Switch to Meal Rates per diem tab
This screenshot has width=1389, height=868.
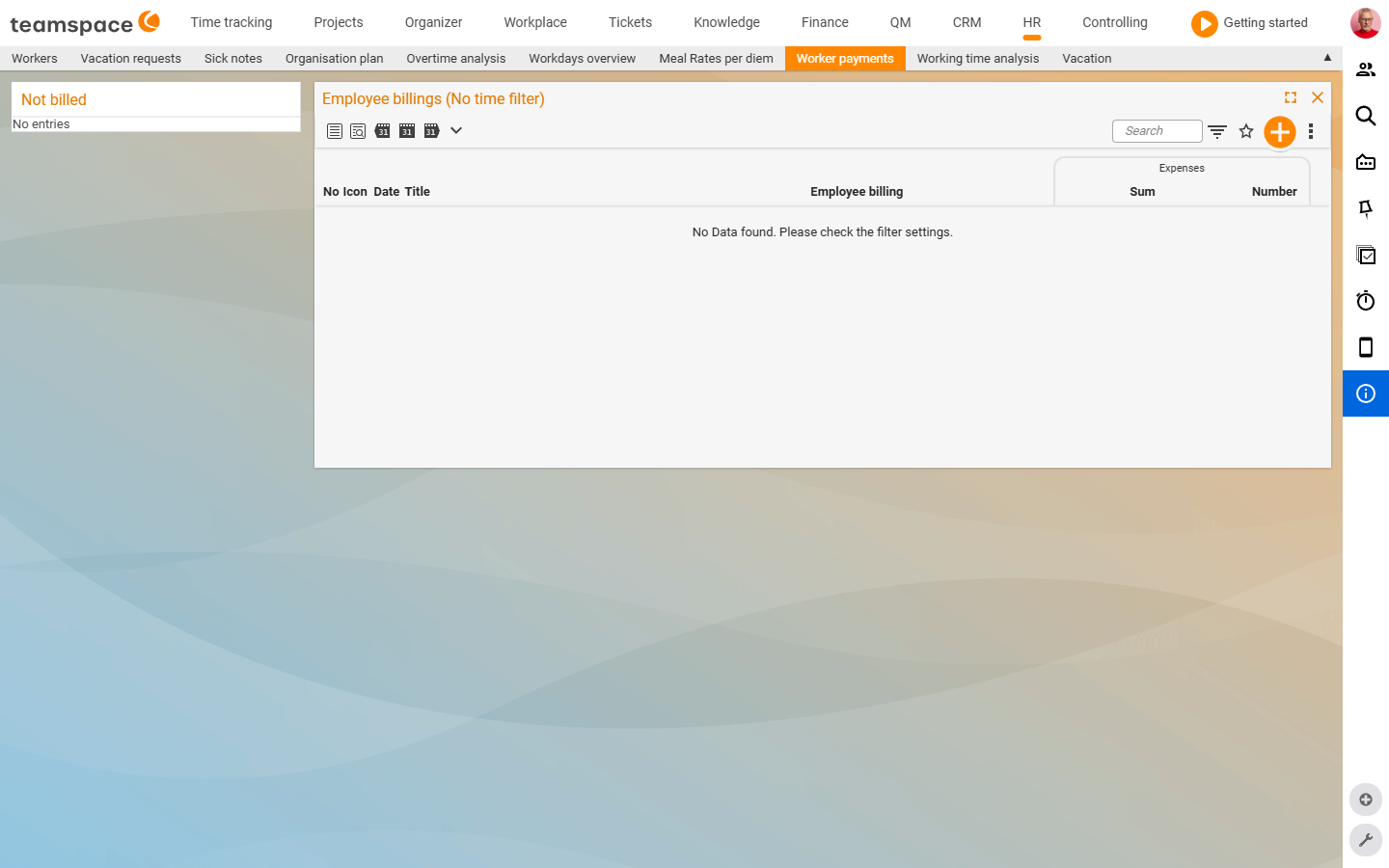717,58
